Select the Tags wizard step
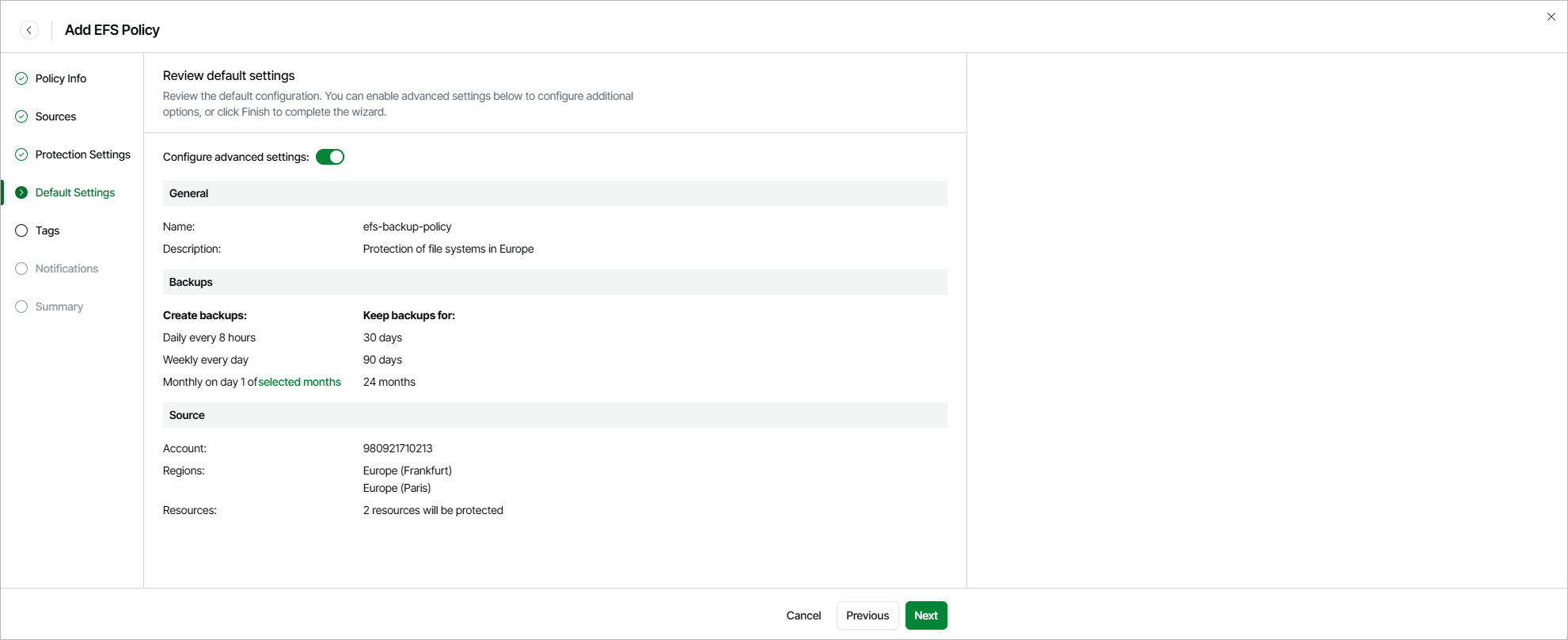Image resolution: width=1568 pixels, height=640 pixels. point(47,230)
